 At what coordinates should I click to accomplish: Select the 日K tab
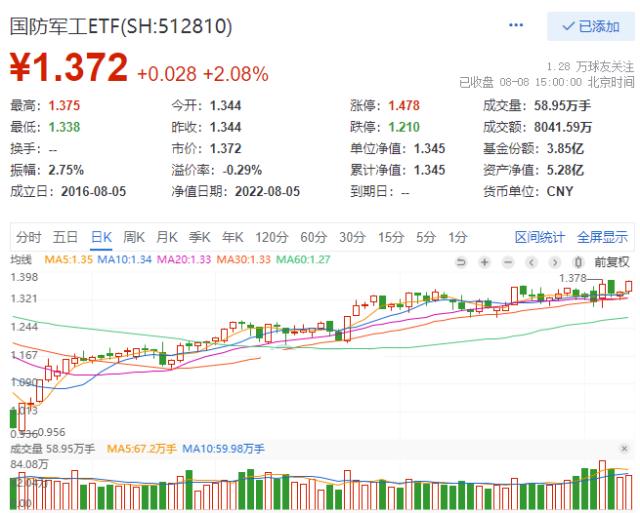click(x=102, y=237)
